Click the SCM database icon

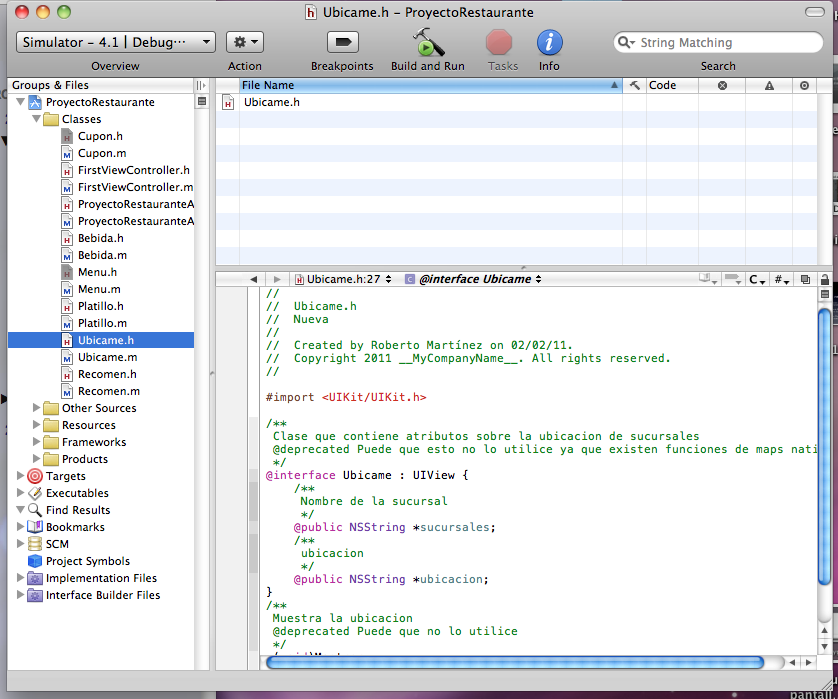coord(35,544)
